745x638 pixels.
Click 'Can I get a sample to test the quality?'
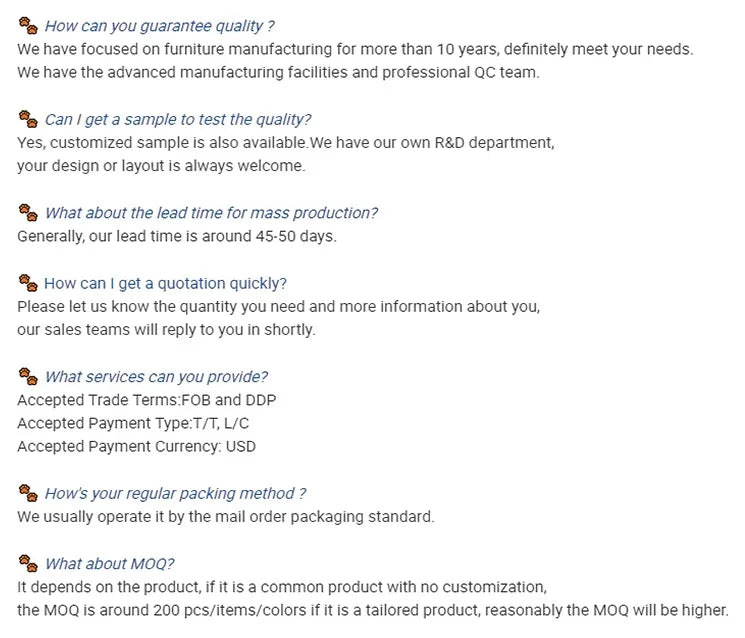click(177, 120)
